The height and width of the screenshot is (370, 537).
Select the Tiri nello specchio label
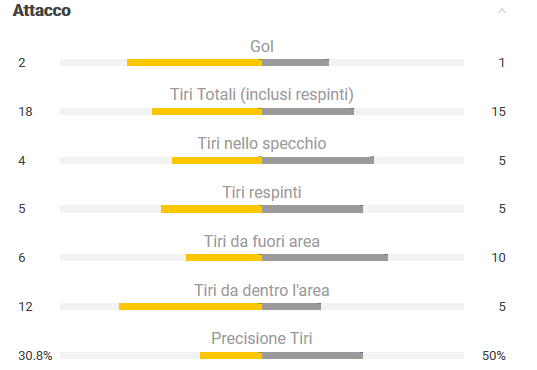pos(262,144)
